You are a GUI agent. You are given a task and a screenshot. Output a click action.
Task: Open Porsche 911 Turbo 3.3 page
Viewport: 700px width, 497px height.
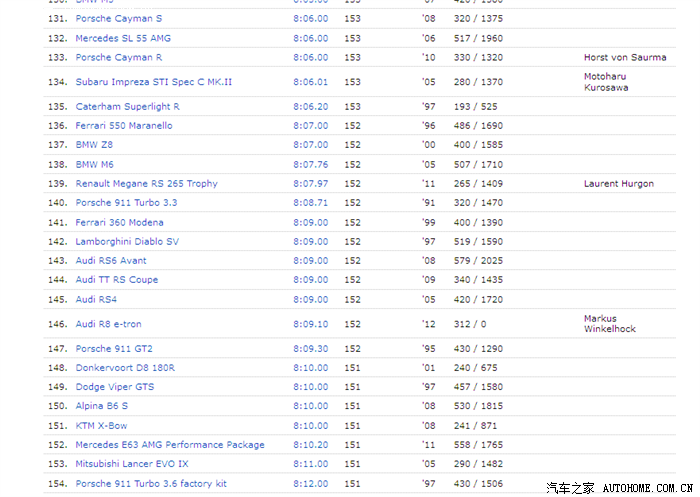(126, 203)
